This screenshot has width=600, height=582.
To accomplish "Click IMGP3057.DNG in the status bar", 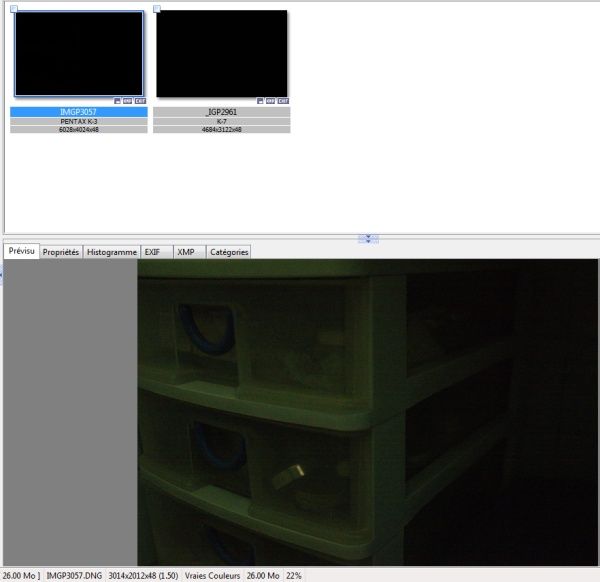I will 74,575.
